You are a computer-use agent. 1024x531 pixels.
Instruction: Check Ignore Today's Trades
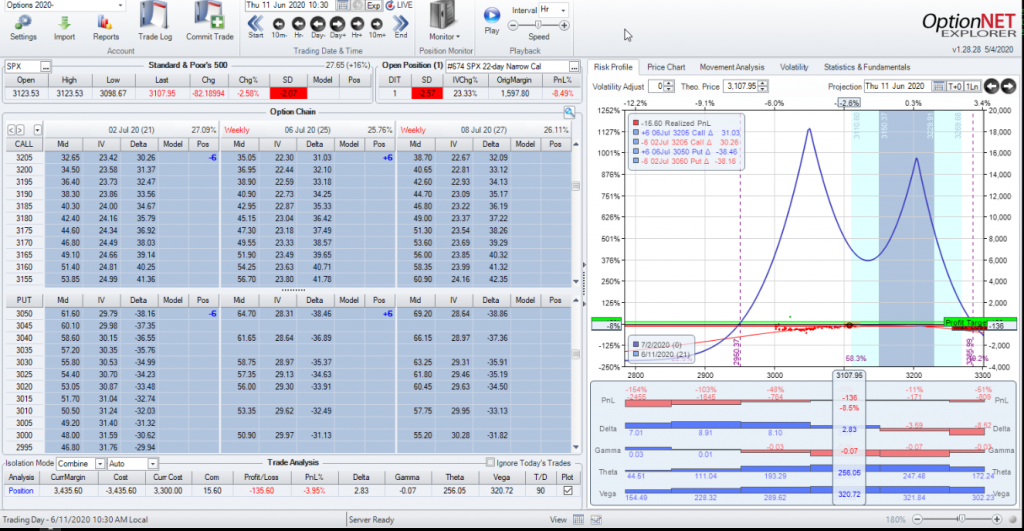pos(490,462)
